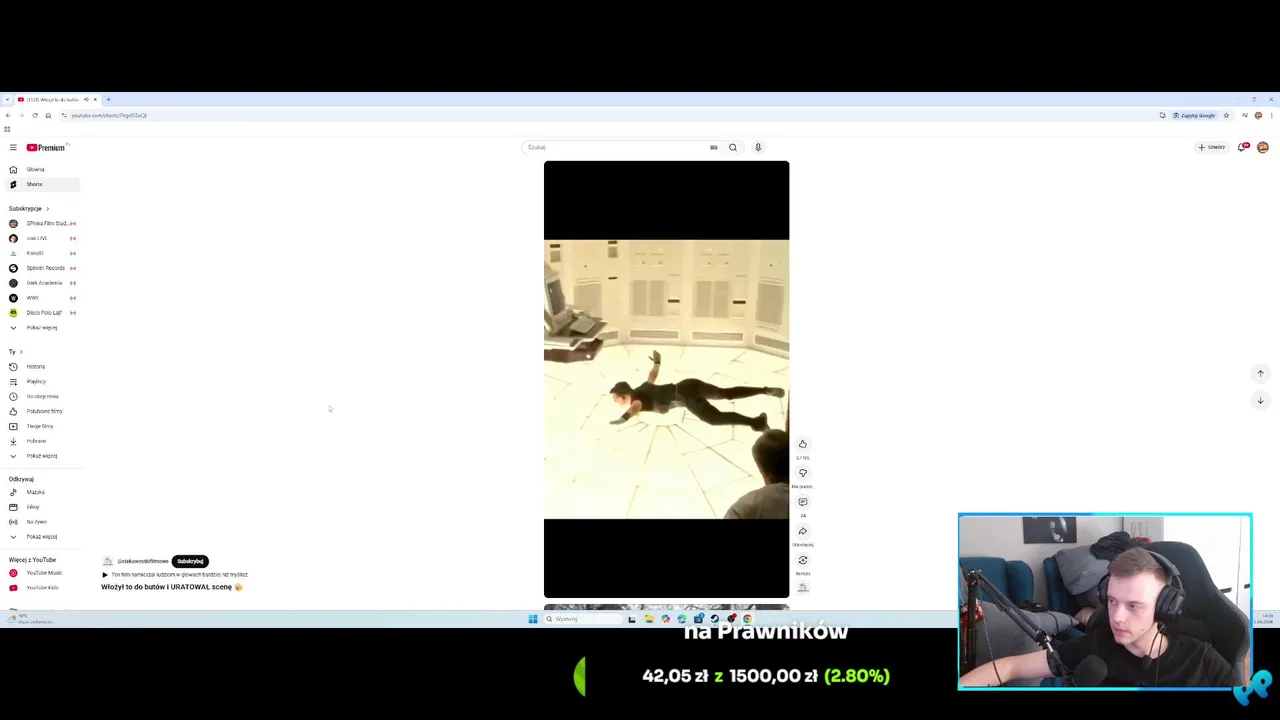Open Muzyka in Odkrywaj section
The image size is (1280, 720).
pos(40,492)
